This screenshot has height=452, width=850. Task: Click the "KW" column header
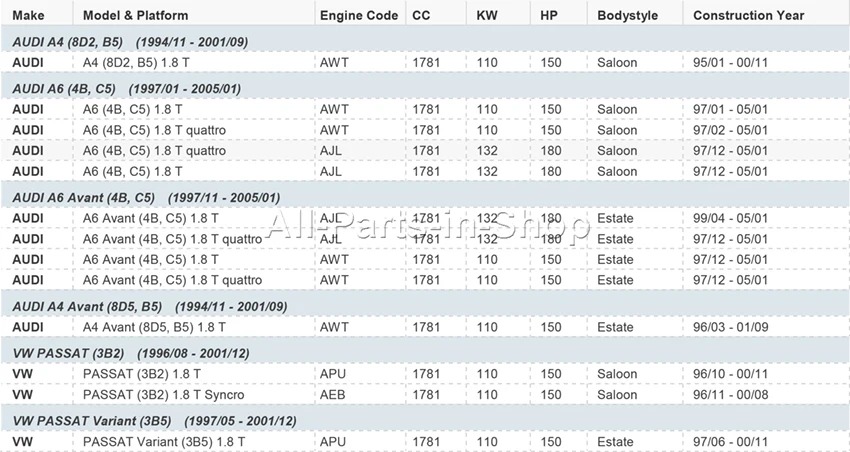coord(487,15)
